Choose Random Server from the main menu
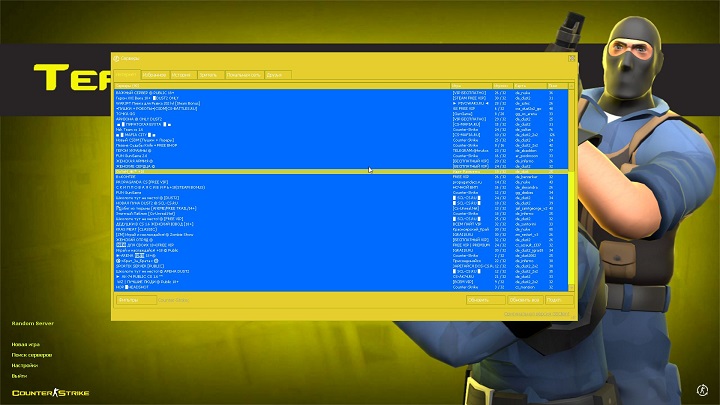The height and width of the screenshot is (405, 720). (35, 324)
